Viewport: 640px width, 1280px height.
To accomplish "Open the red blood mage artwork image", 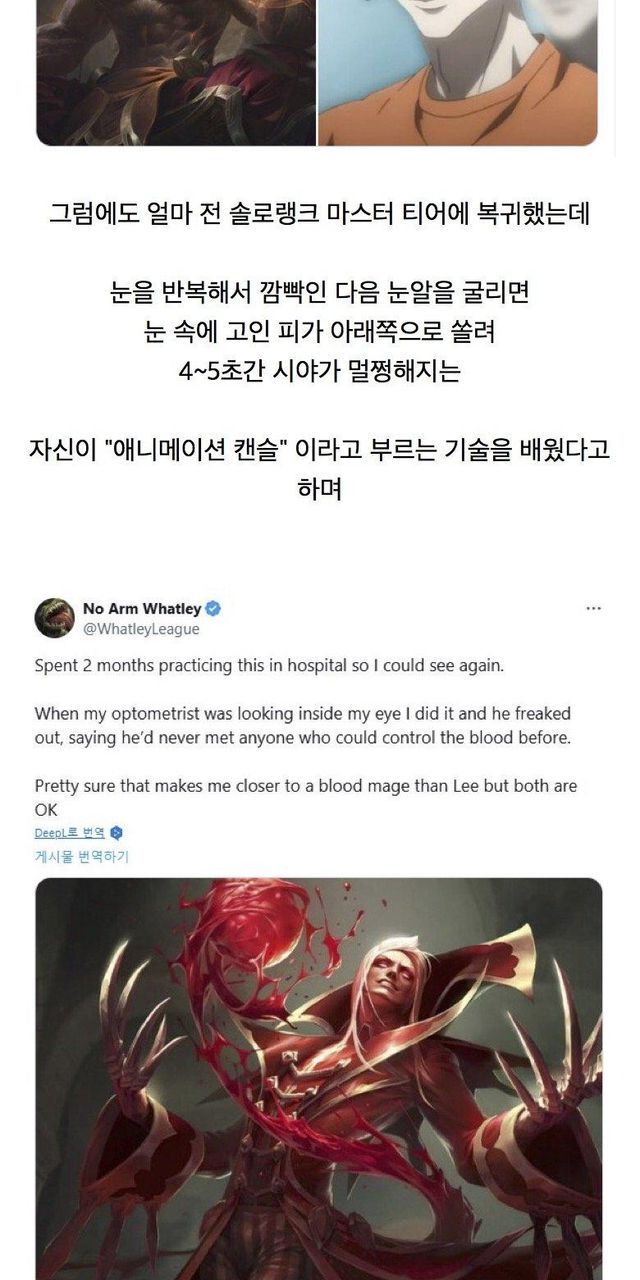I will (319, 1078).
